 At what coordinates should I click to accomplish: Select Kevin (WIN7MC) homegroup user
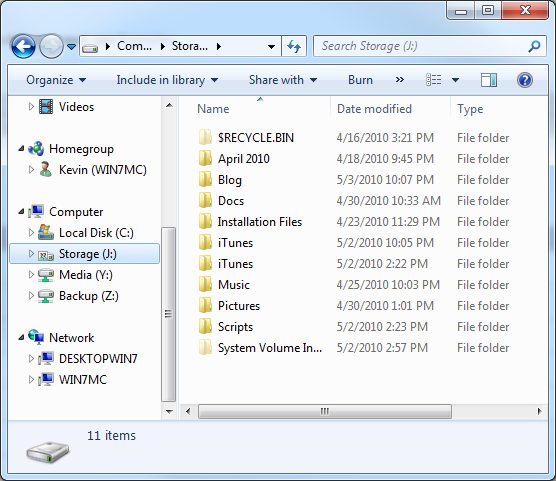pos(102,170)
